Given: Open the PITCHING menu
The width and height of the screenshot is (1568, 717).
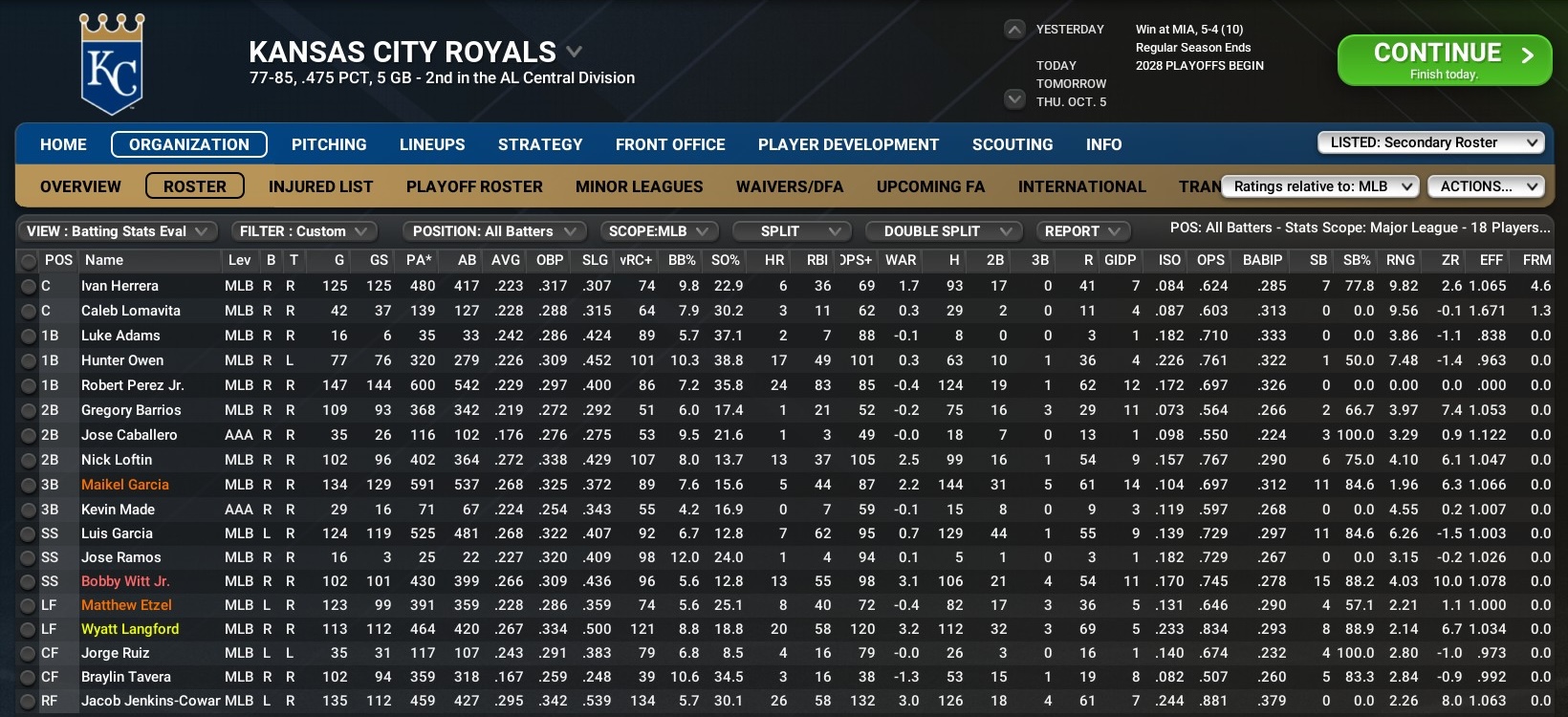Looking at the screenshot, I should click(x=329, y=144).
